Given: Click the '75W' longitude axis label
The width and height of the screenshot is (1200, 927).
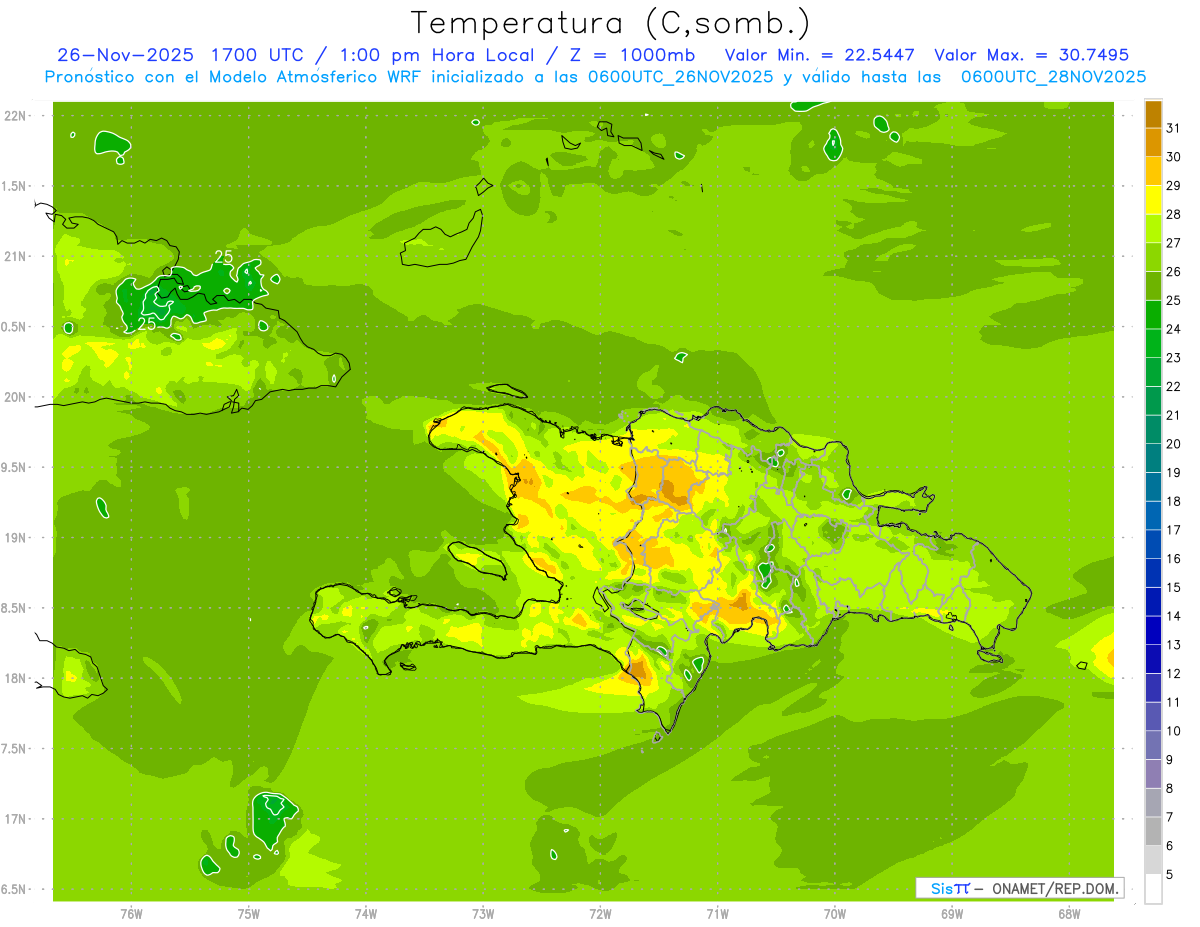Looking at the screenshot, I should pyautogui.click(x=249, y=914).
